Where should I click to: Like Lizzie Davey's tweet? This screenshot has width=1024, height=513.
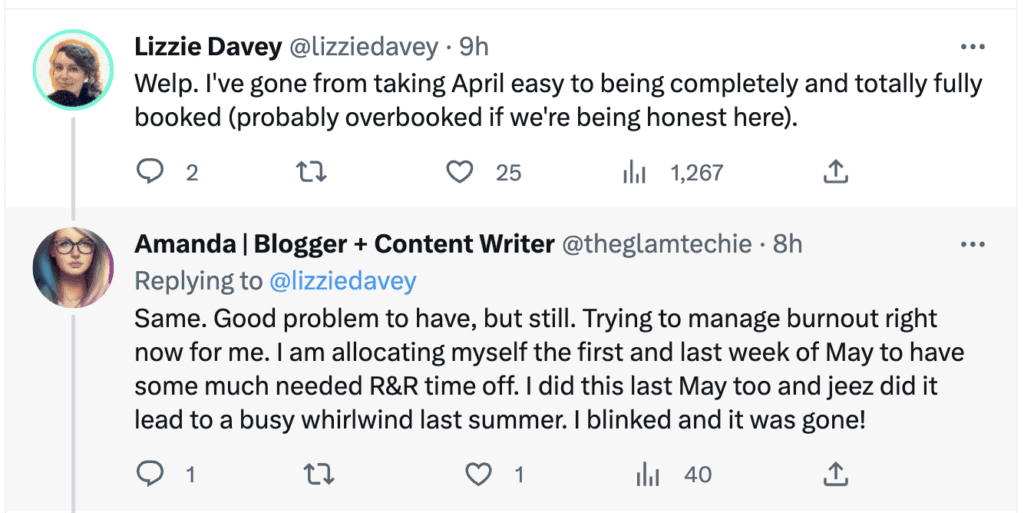(x=459, y=173)
